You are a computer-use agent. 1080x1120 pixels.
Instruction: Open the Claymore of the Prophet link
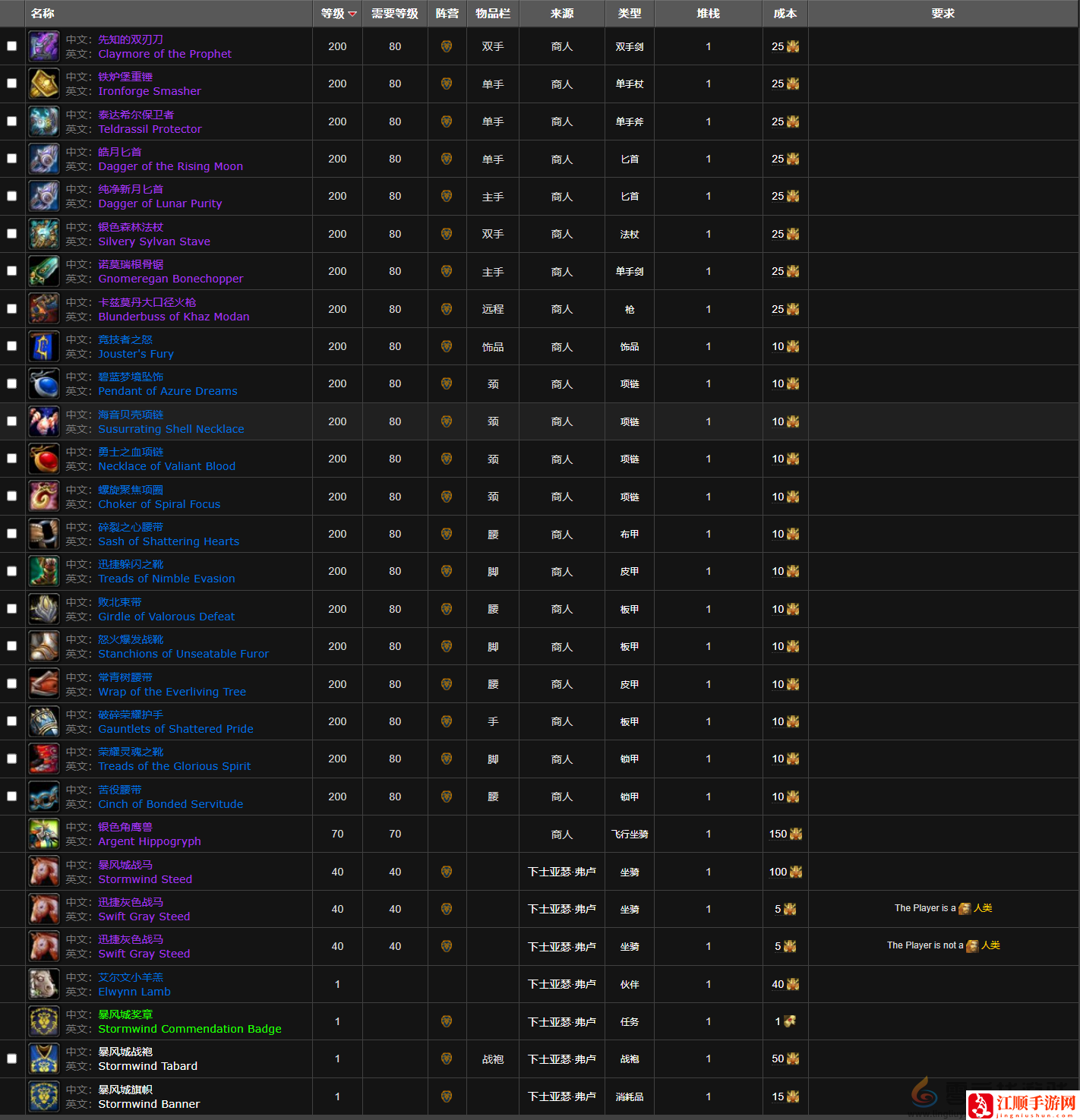(x=165, y=54)
